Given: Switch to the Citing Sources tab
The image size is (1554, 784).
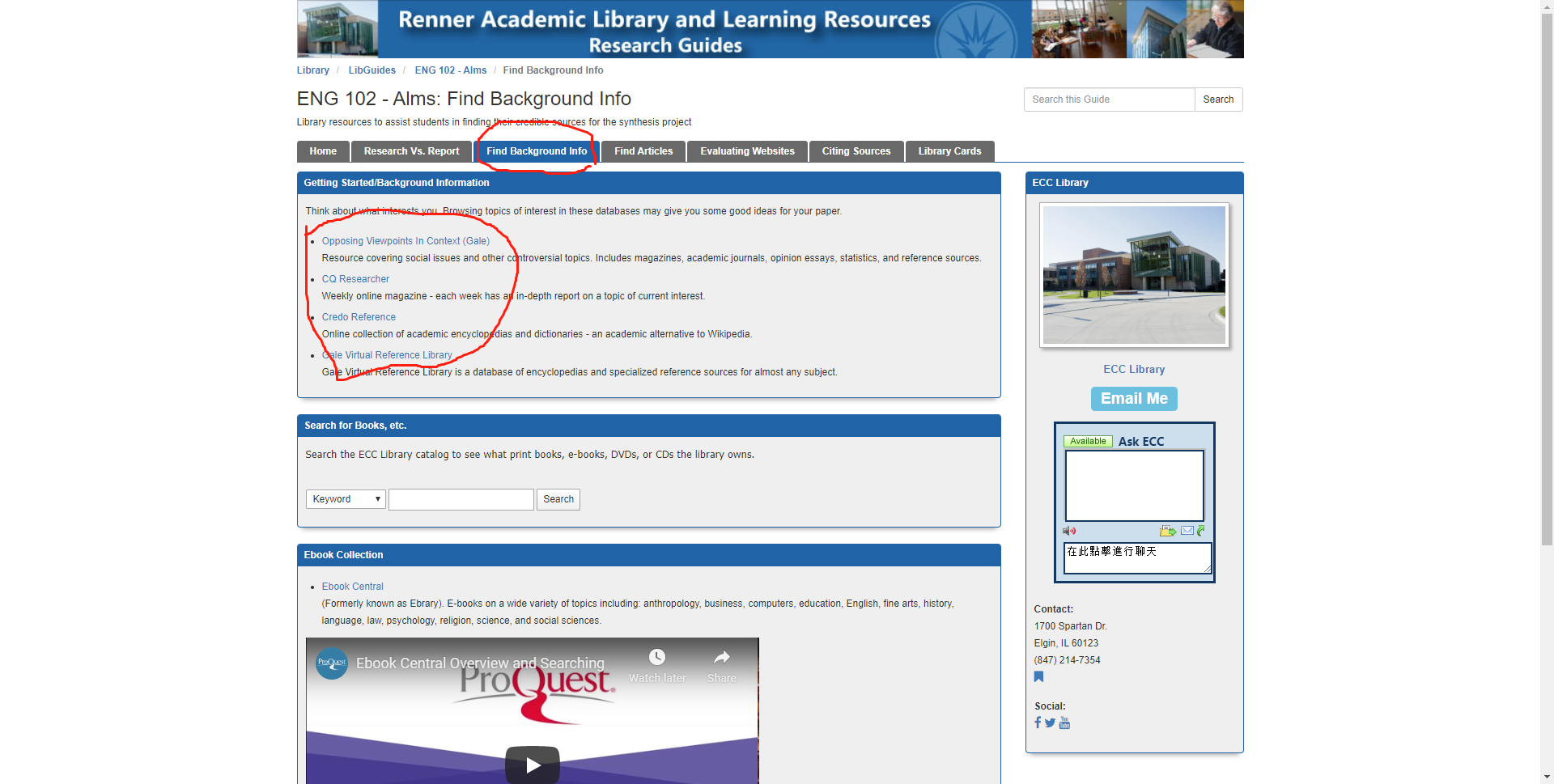Looking at the screenshot, I should pyautogui.click(x=856, y=151).
